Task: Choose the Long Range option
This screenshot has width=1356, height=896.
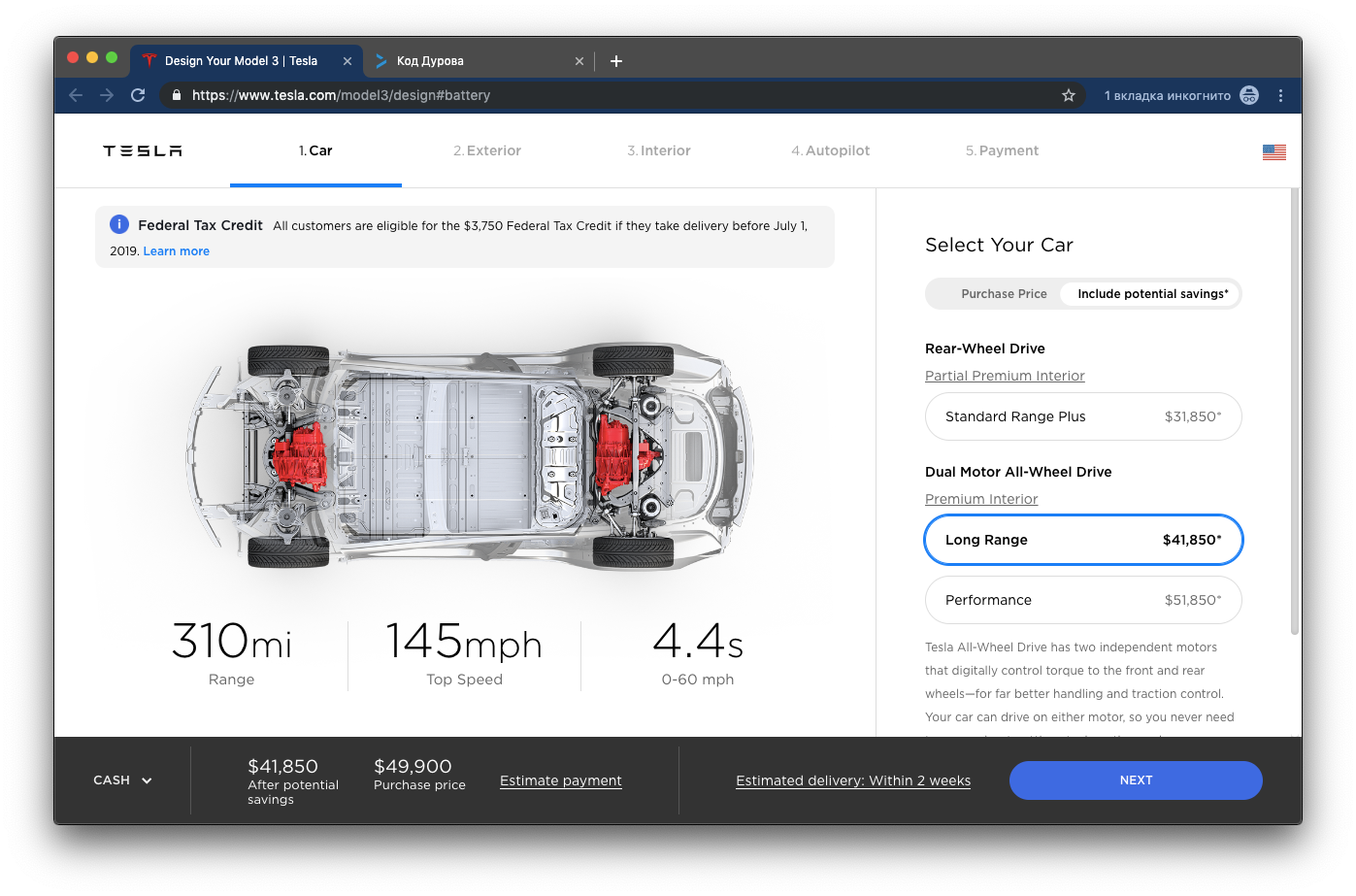Action: [1083, 540]
